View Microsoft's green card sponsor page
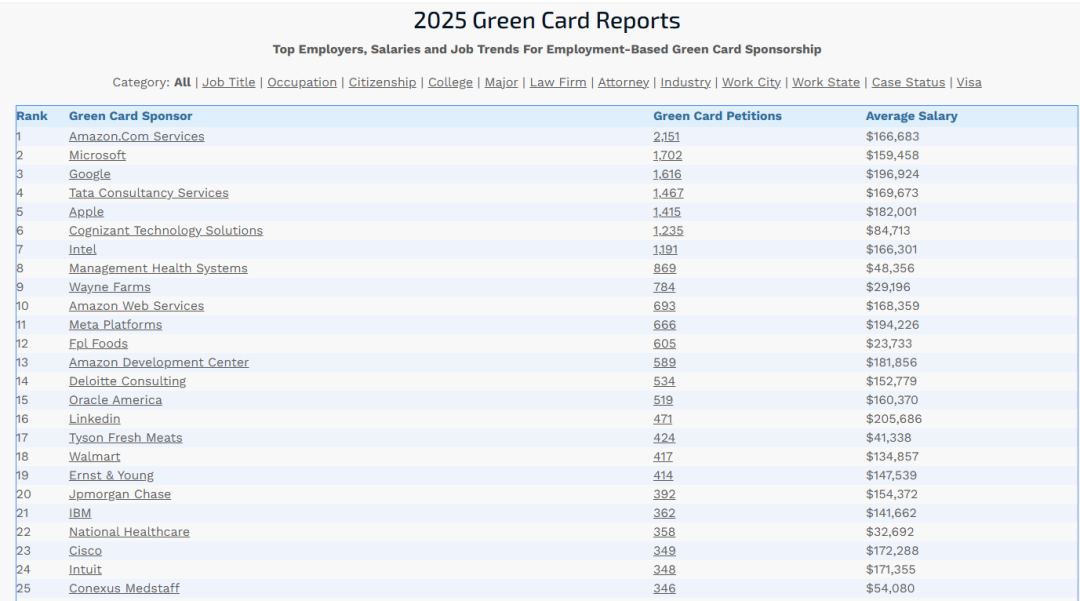 (97, 155)
